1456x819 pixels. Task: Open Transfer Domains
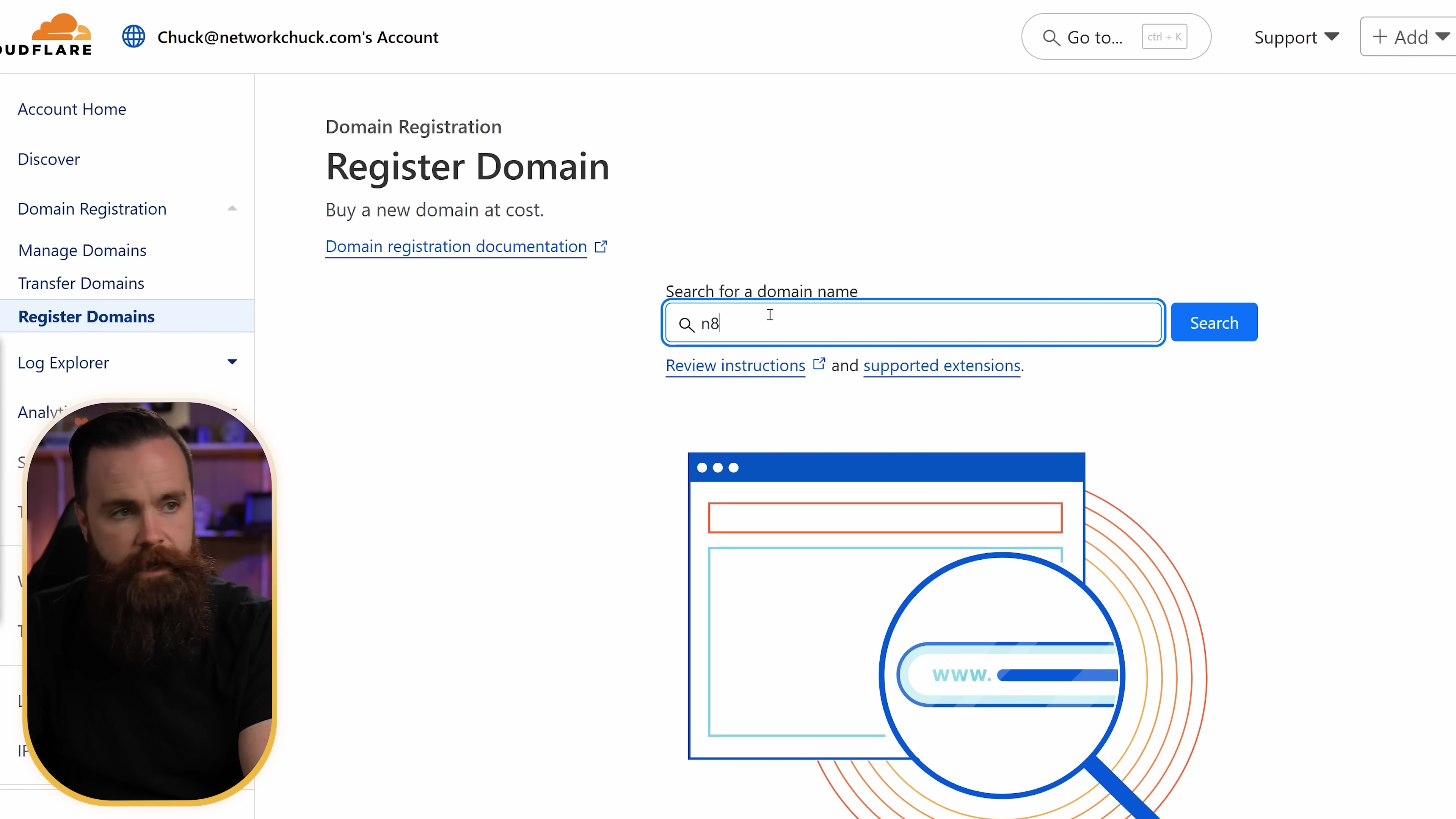[x=82, y=283]
